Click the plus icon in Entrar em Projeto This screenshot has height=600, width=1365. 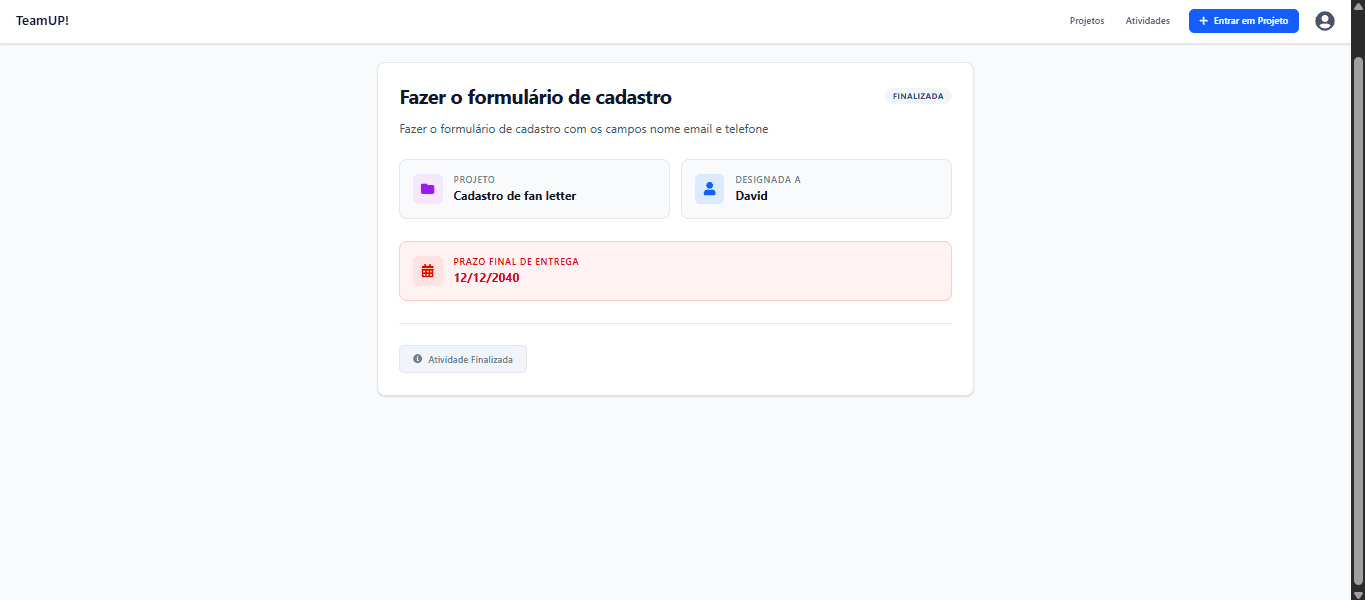coord(1203,21)
